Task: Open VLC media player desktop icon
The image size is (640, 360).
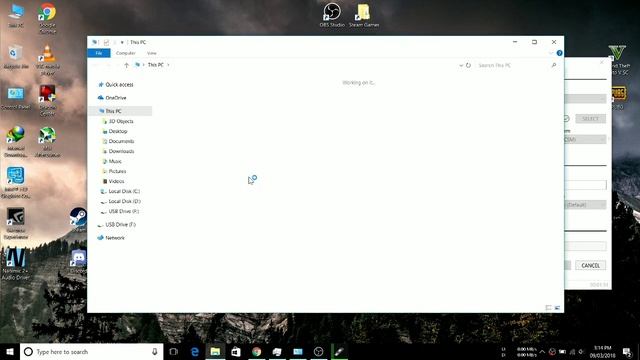Action: 47,60
